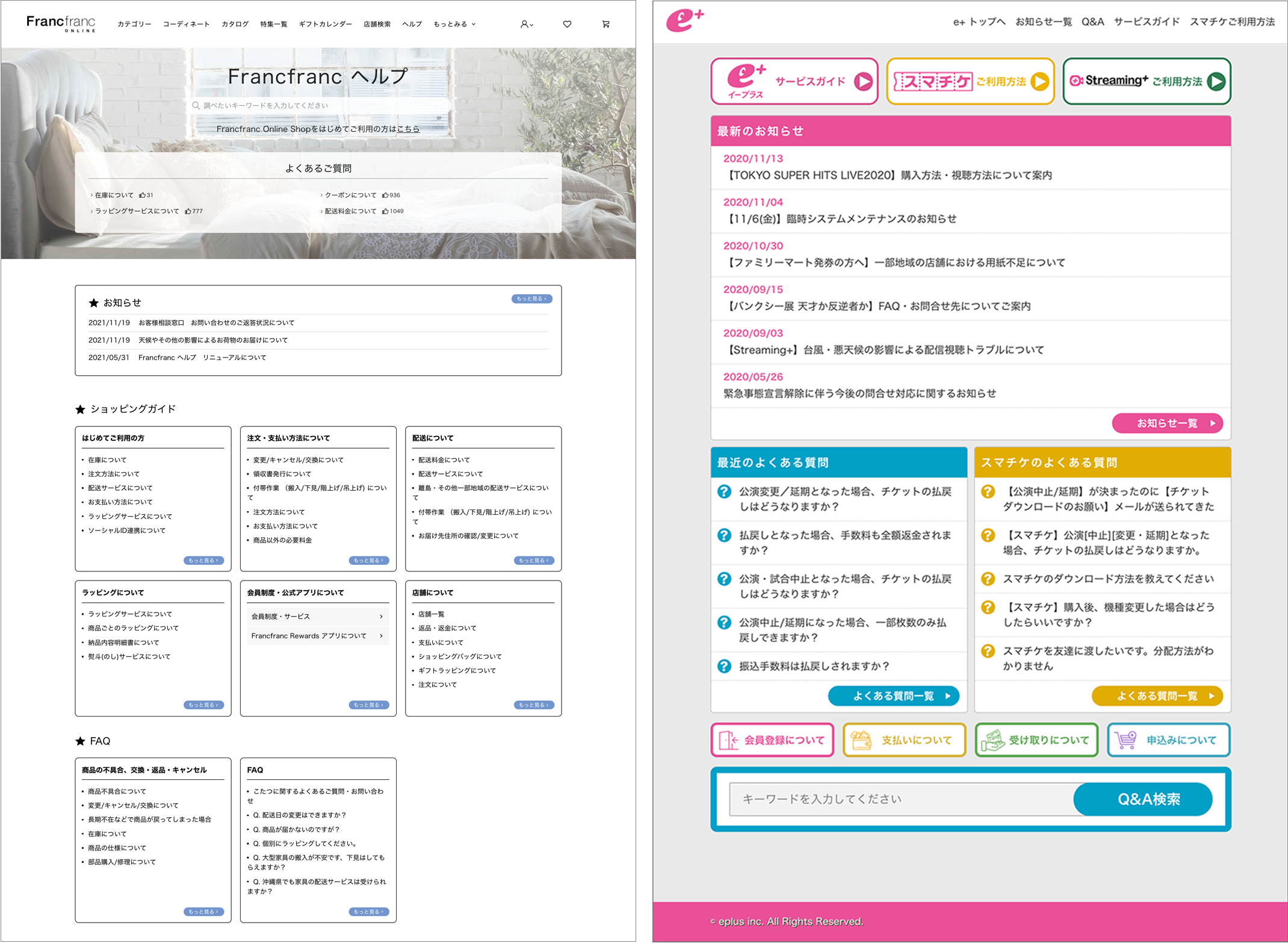The width and height of the screenshot is (1288, 943).
Task: Open ショッピングバッグについて link
Action: tap(459, 657)
